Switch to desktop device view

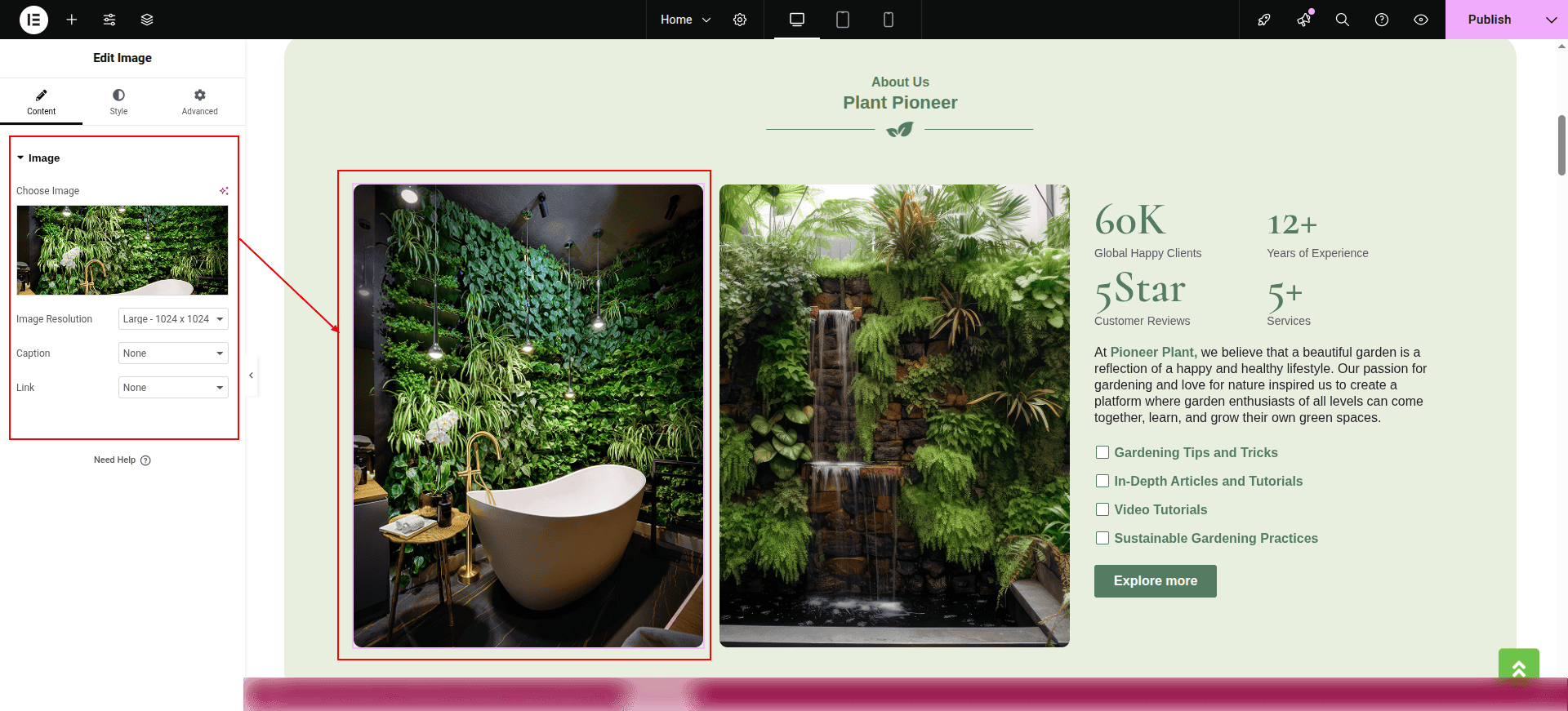point(797,20)
